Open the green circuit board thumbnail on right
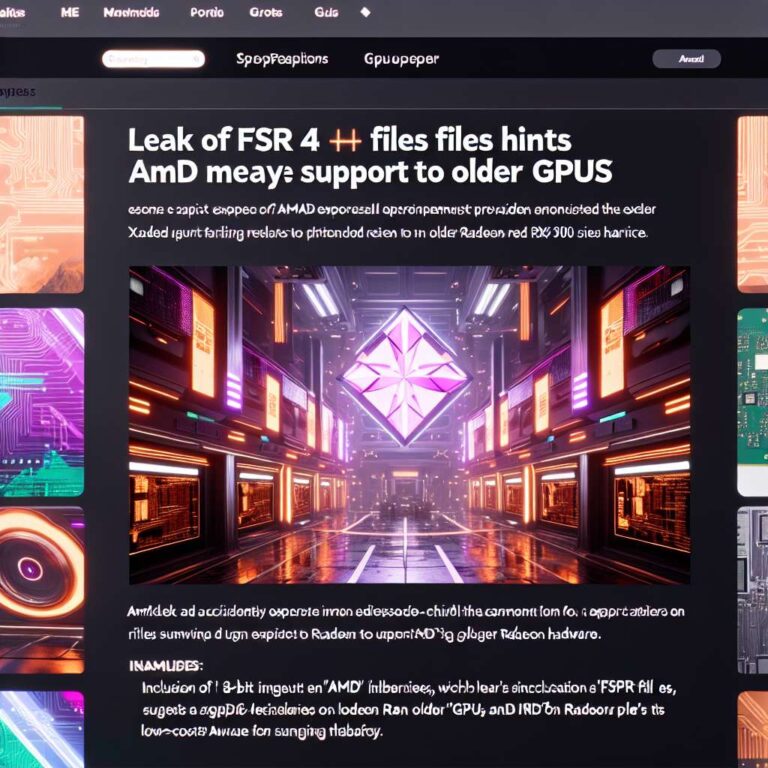768x768 pixels. [x=752, y=402]
